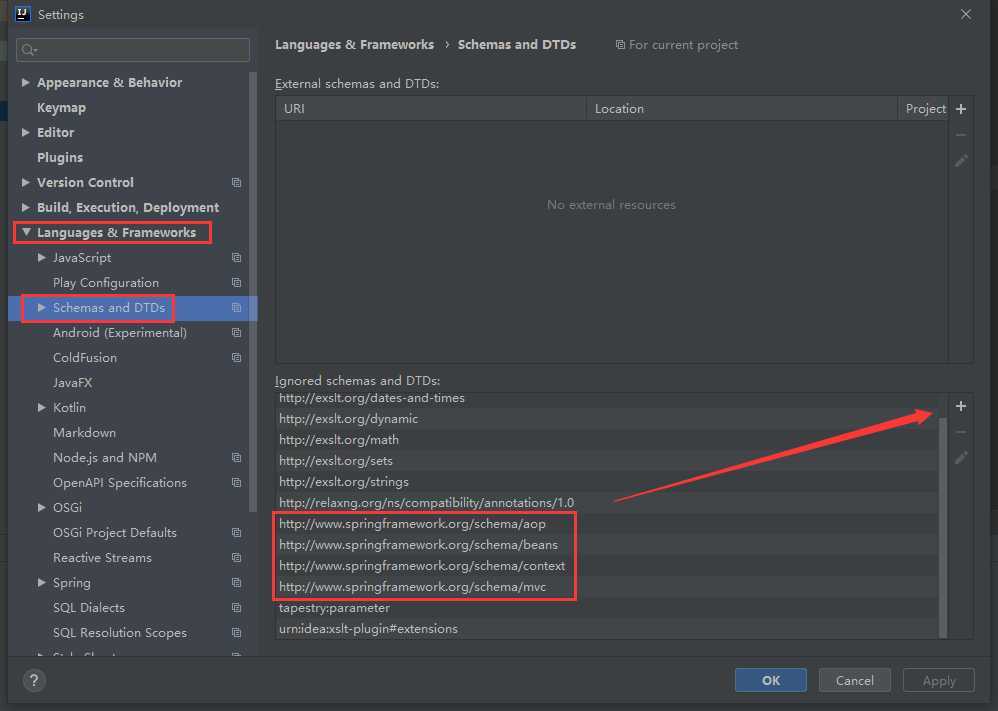The height and width of the screenshot is (711, 998).
Task: Click project-level icon beside JavaScript
Action: click(236, 258)
